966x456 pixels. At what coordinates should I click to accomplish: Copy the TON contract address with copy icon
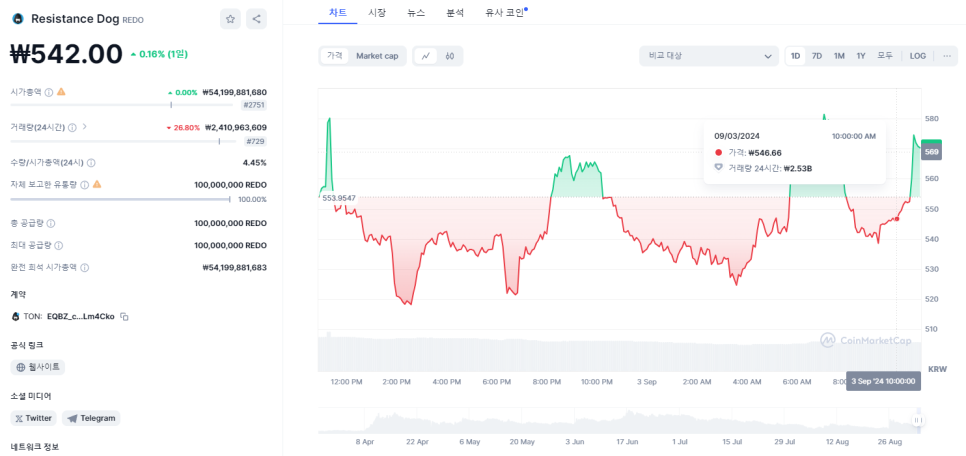pos(124,317)
